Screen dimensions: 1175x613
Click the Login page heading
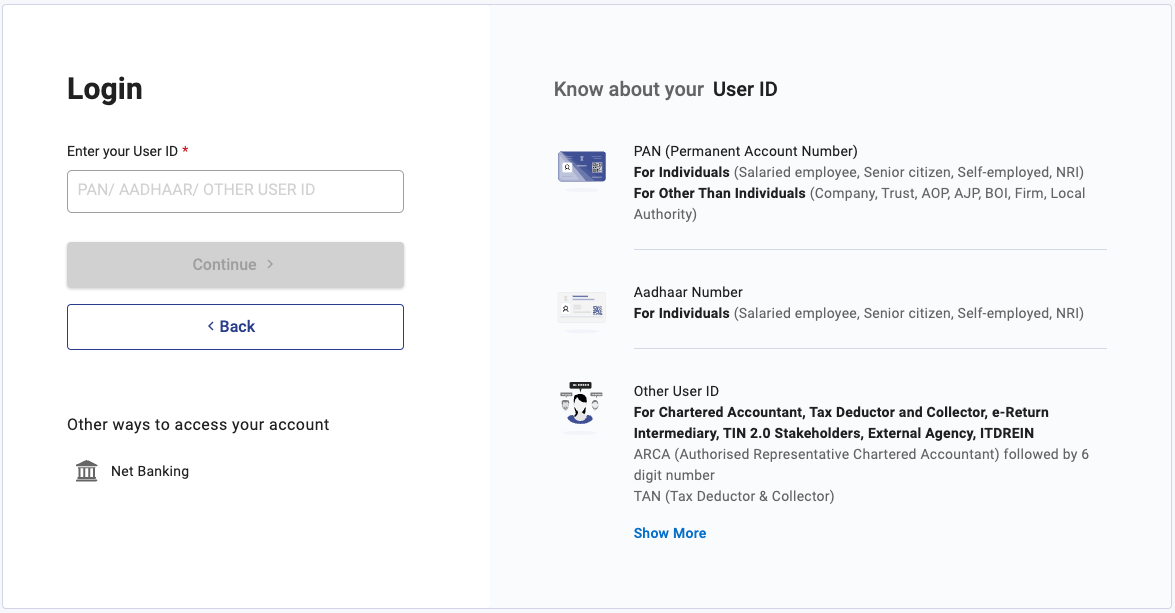tap(104, 89)
